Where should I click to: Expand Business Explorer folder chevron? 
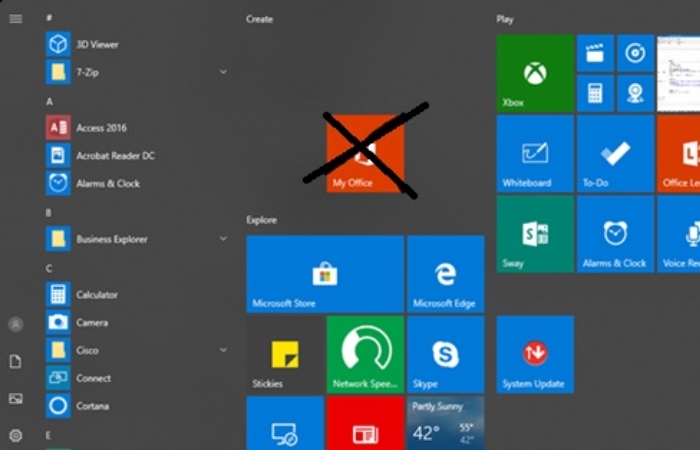pos(223,238)
